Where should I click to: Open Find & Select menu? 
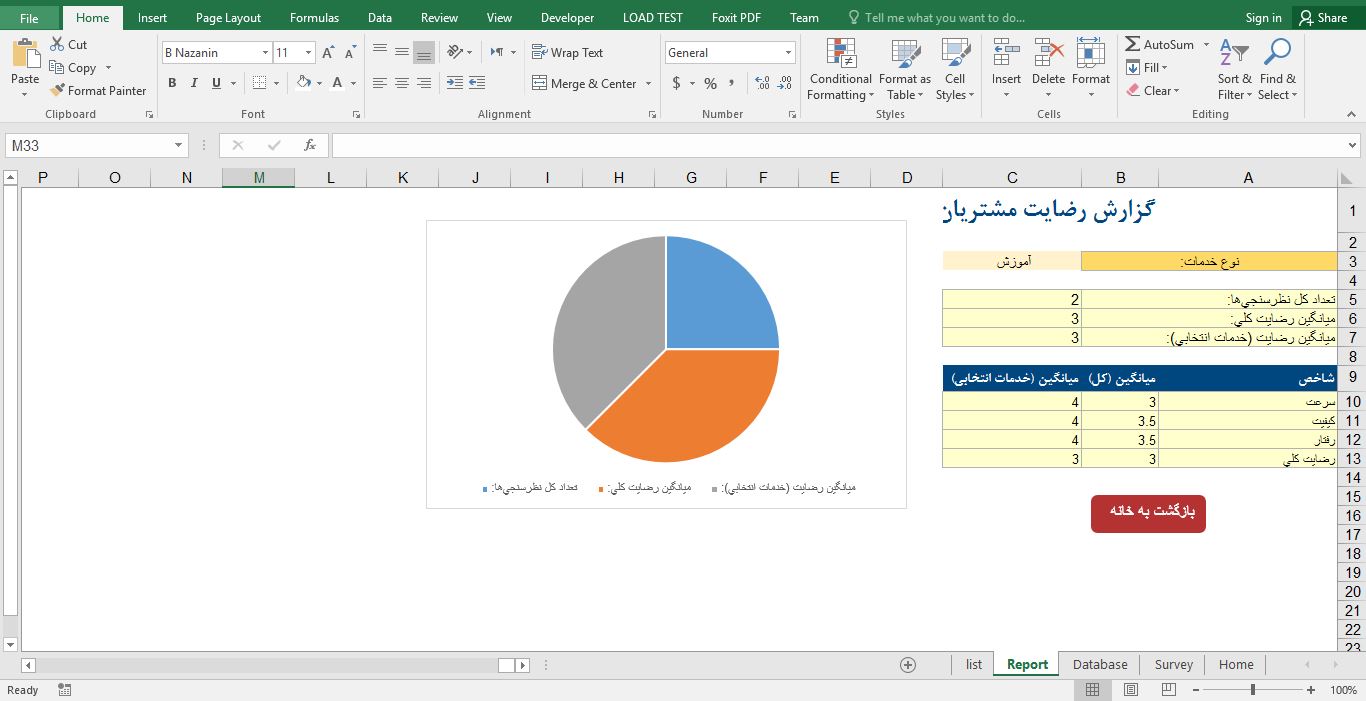coord(1278,70)
